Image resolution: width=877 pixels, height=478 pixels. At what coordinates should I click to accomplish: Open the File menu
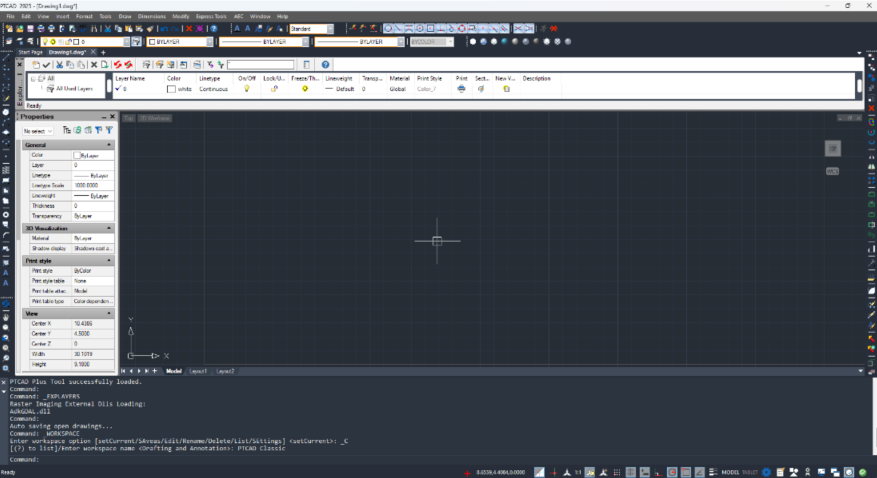(10, 16)
